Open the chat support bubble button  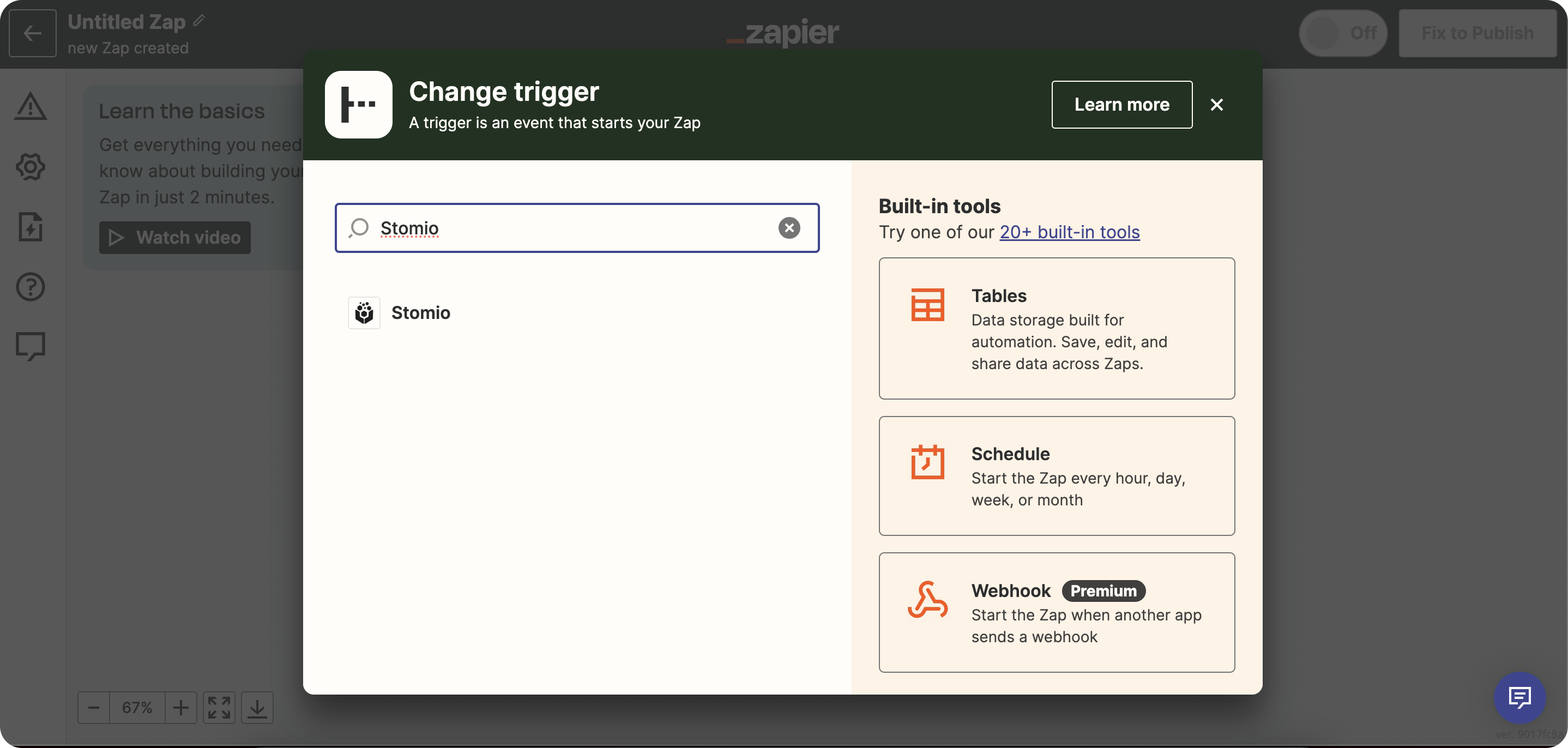pyautogui.click(x=1519, y=697)
